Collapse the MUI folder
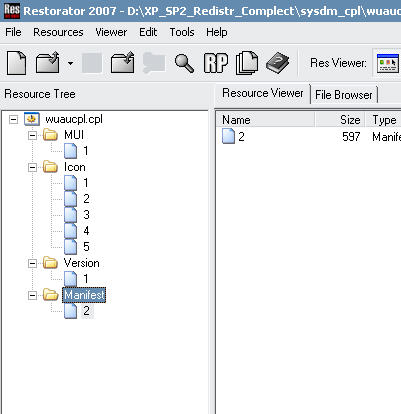This screenshot has width=401, height=414. click(x=32, y=135)
